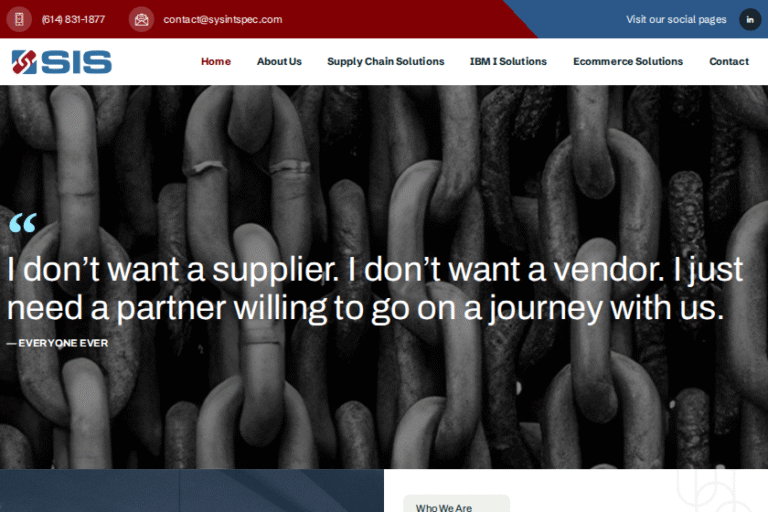The width and height of the screenshot is (768, 512).
Task: Click the phone icon in top bar
Action: 19,20
